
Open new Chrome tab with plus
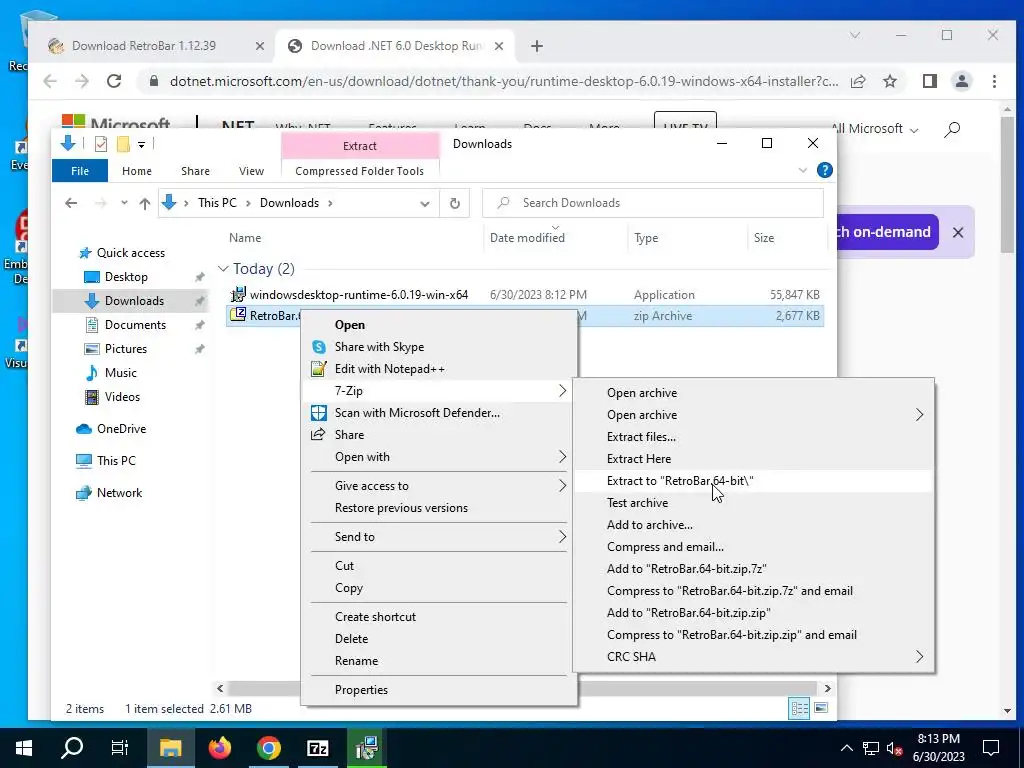tap(537, 46)
